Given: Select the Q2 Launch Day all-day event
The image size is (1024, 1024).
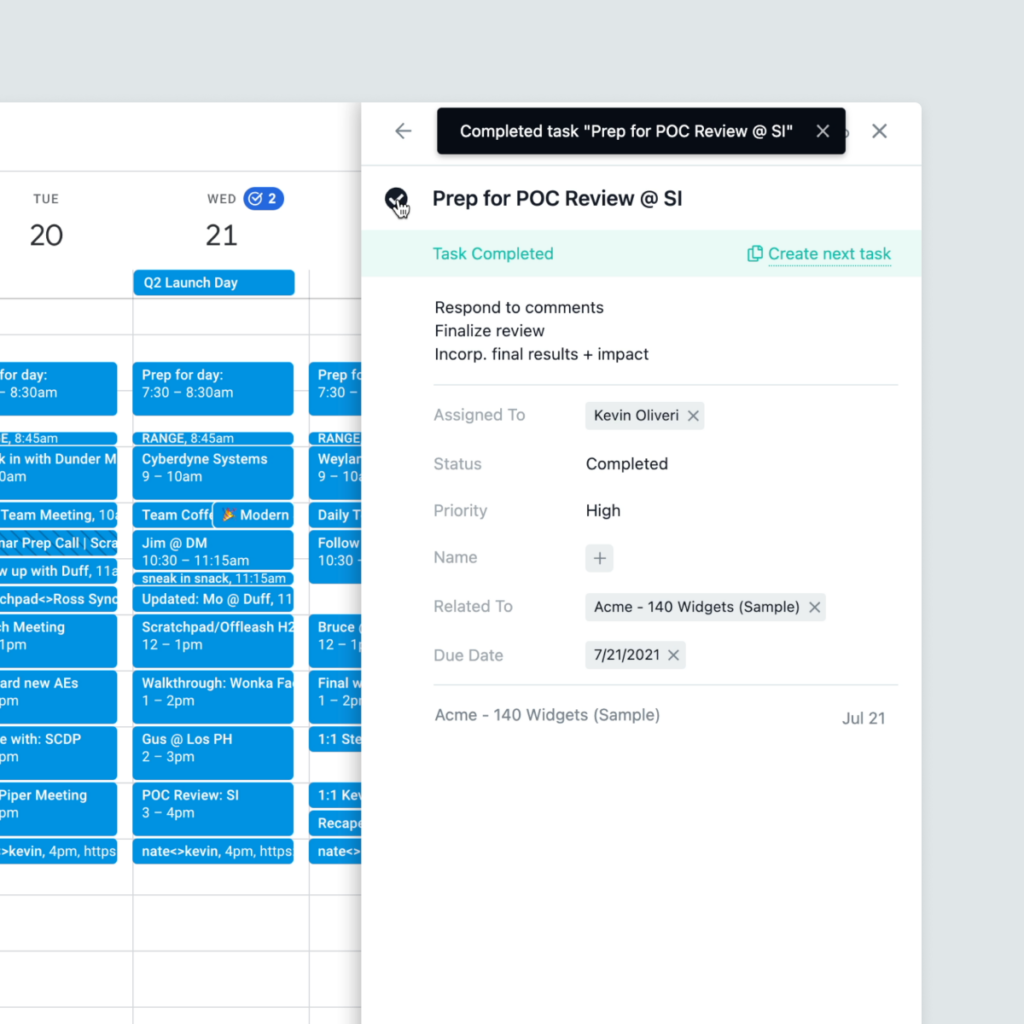Looking at the screenshot, I should (x=213, y=283).
